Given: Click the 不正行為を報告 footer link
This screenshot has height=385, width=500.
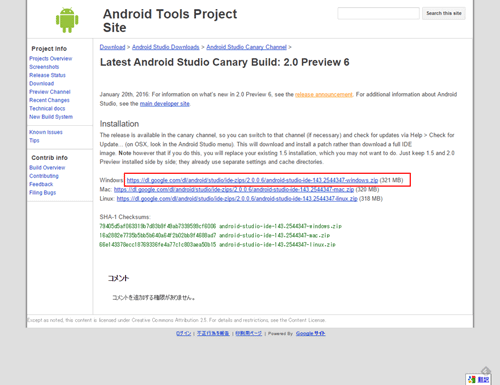Looking at the screenshot, I should 213,333.
